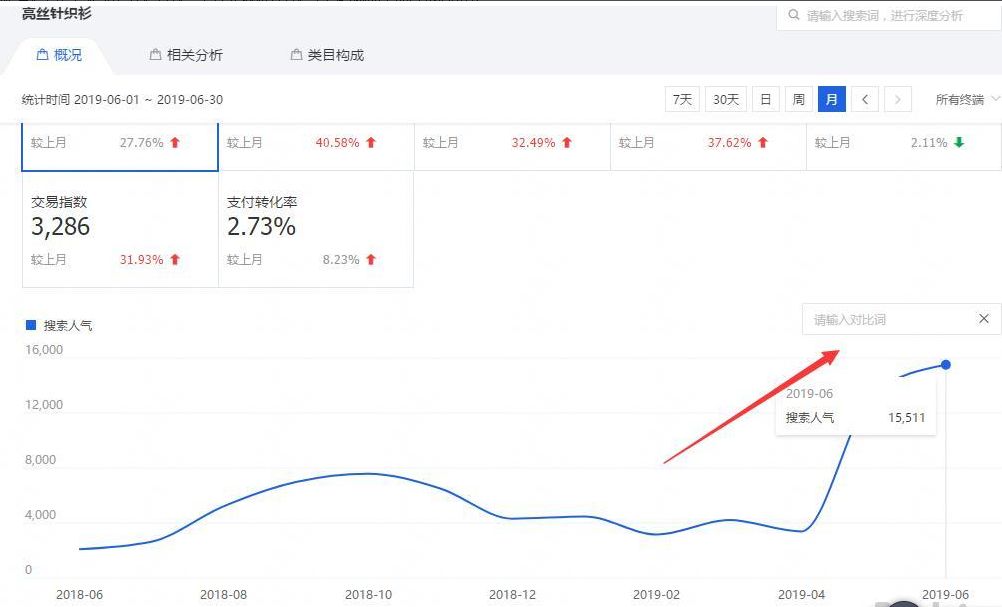Screen dimensions: 1002x607
Task: Switch to 周 weekly view
Action: click(x=797, y=99)
